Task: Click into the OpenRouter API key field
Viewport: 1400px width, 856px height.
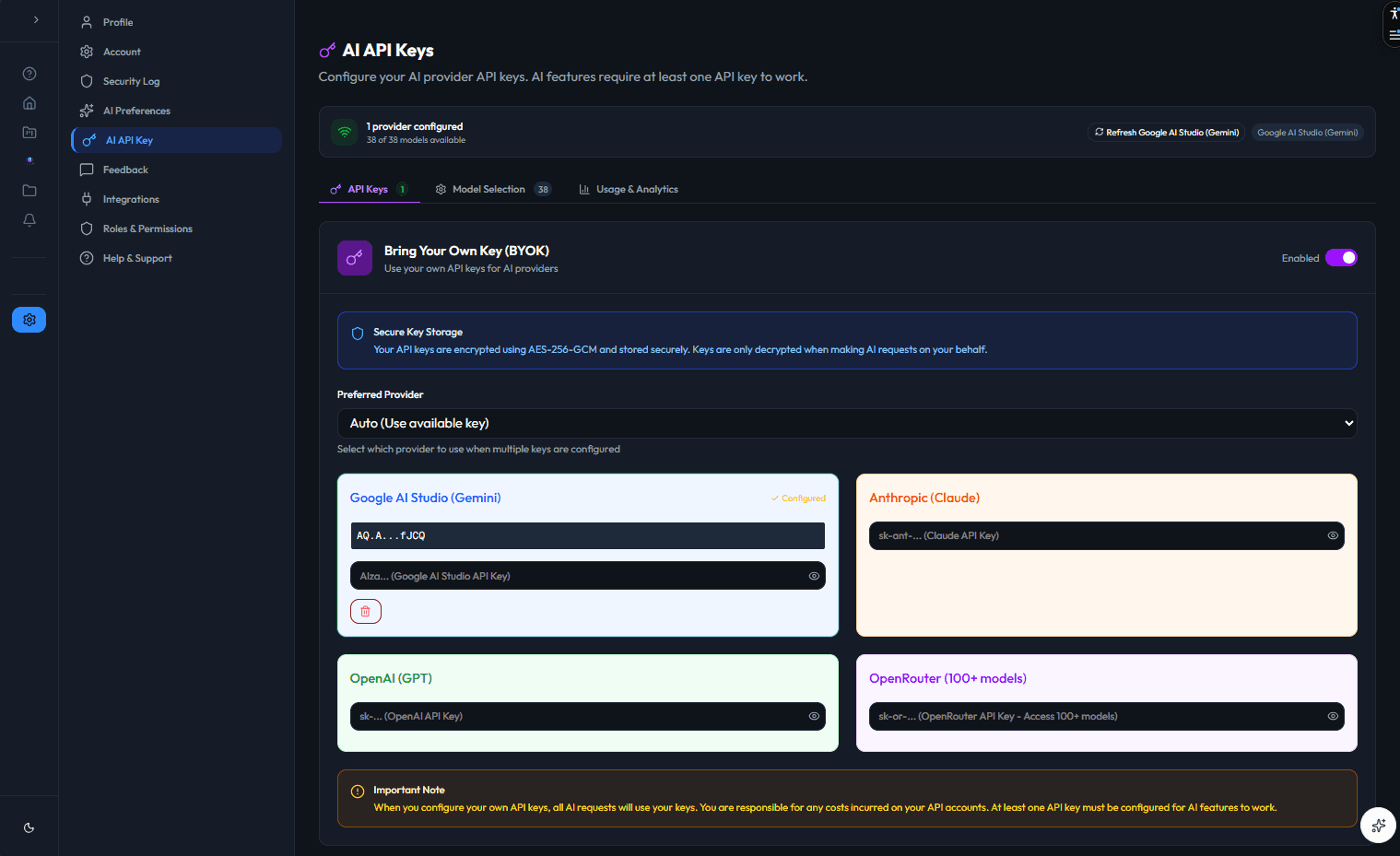Action: click(x=1107, y=716)
